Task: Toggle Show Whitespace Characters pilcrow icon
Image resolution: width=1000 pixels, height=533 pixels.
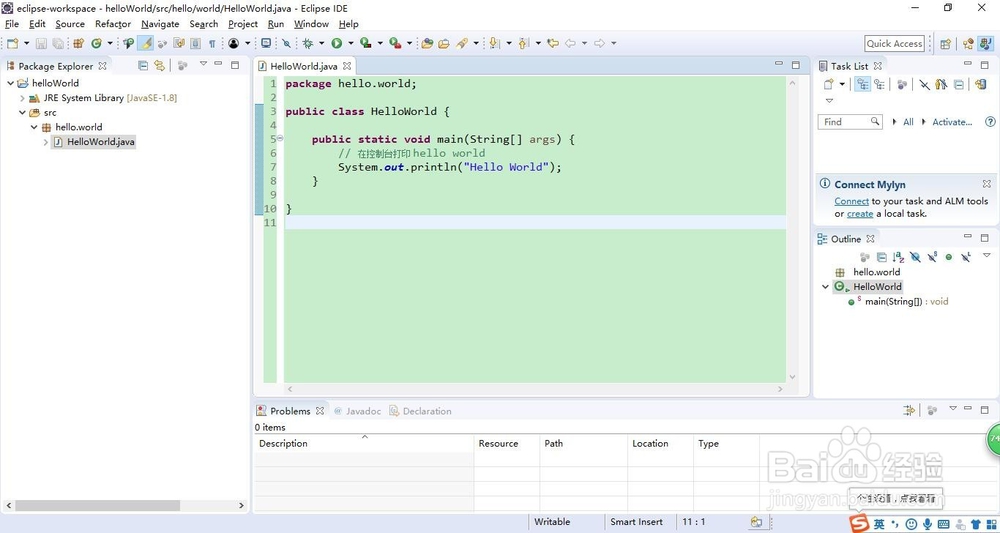Action: pyautogui.click(x=212, y=43)
